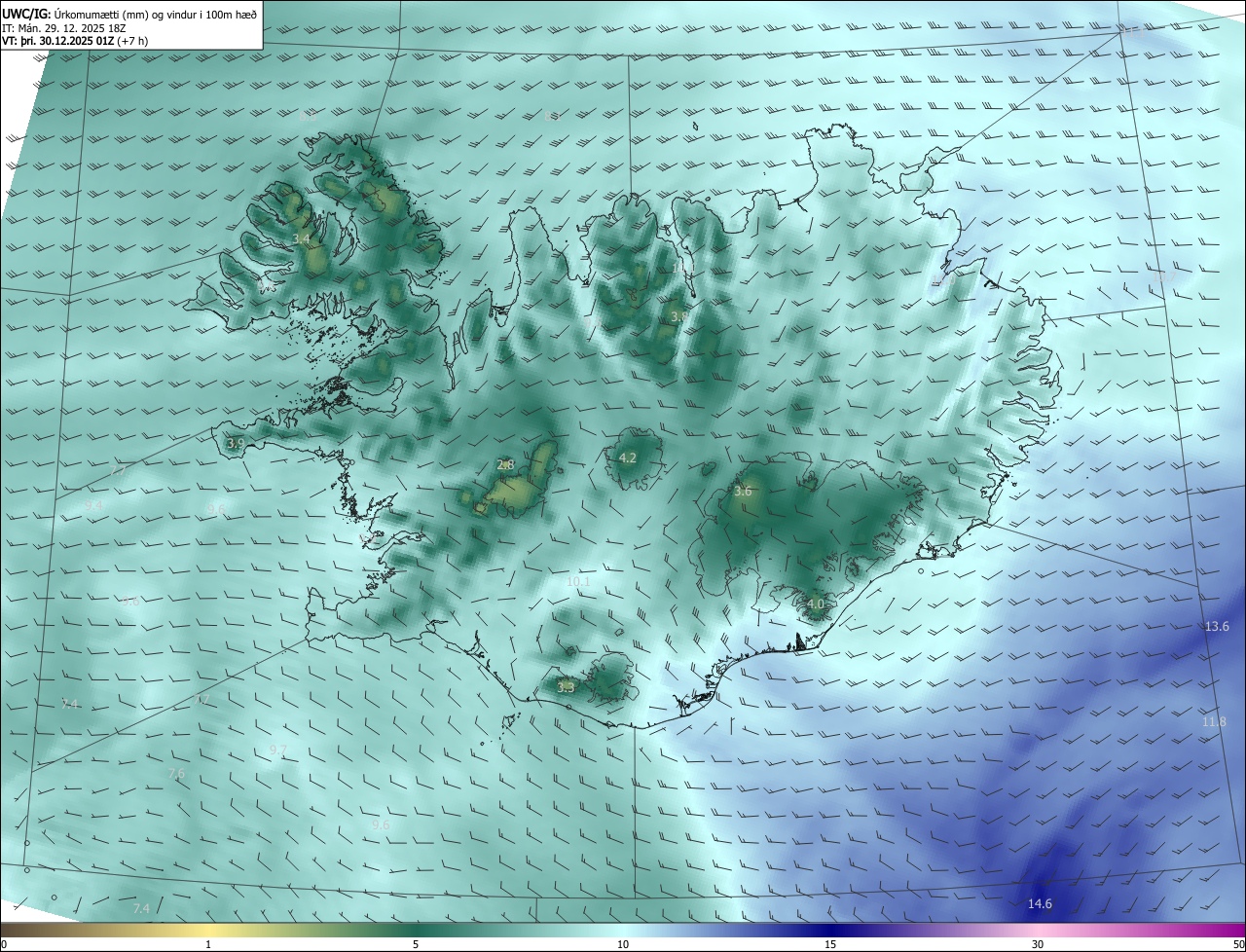Click the 3.9 value on Snæfellsnes peninsula
Image resolution: width=1246 pixels, height=952 pixels.
tap(236, 443)
